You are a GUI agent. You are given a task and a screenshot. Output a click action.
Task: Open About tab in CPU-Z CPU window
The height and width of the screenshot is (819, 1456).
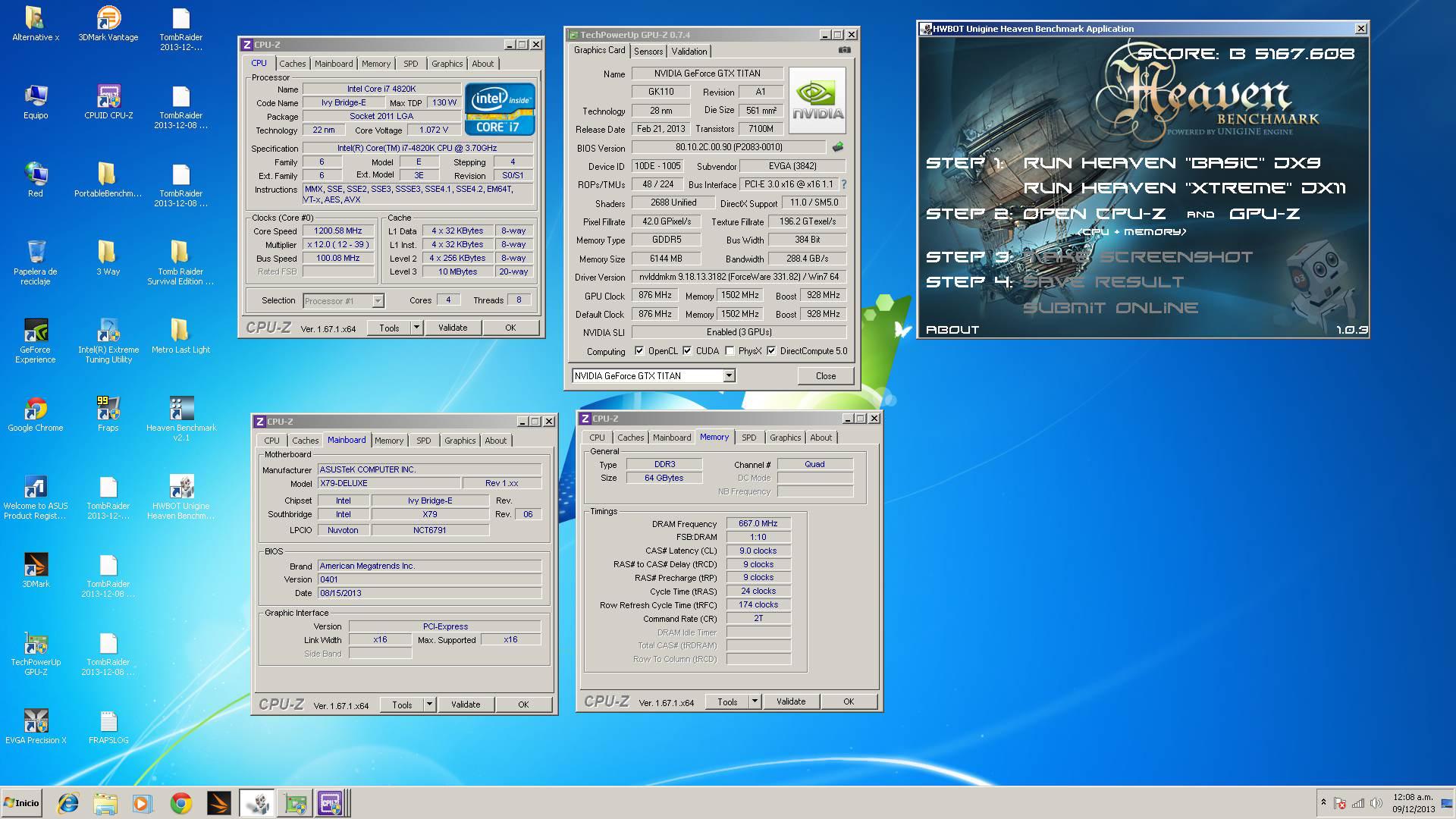pos(482,64)
